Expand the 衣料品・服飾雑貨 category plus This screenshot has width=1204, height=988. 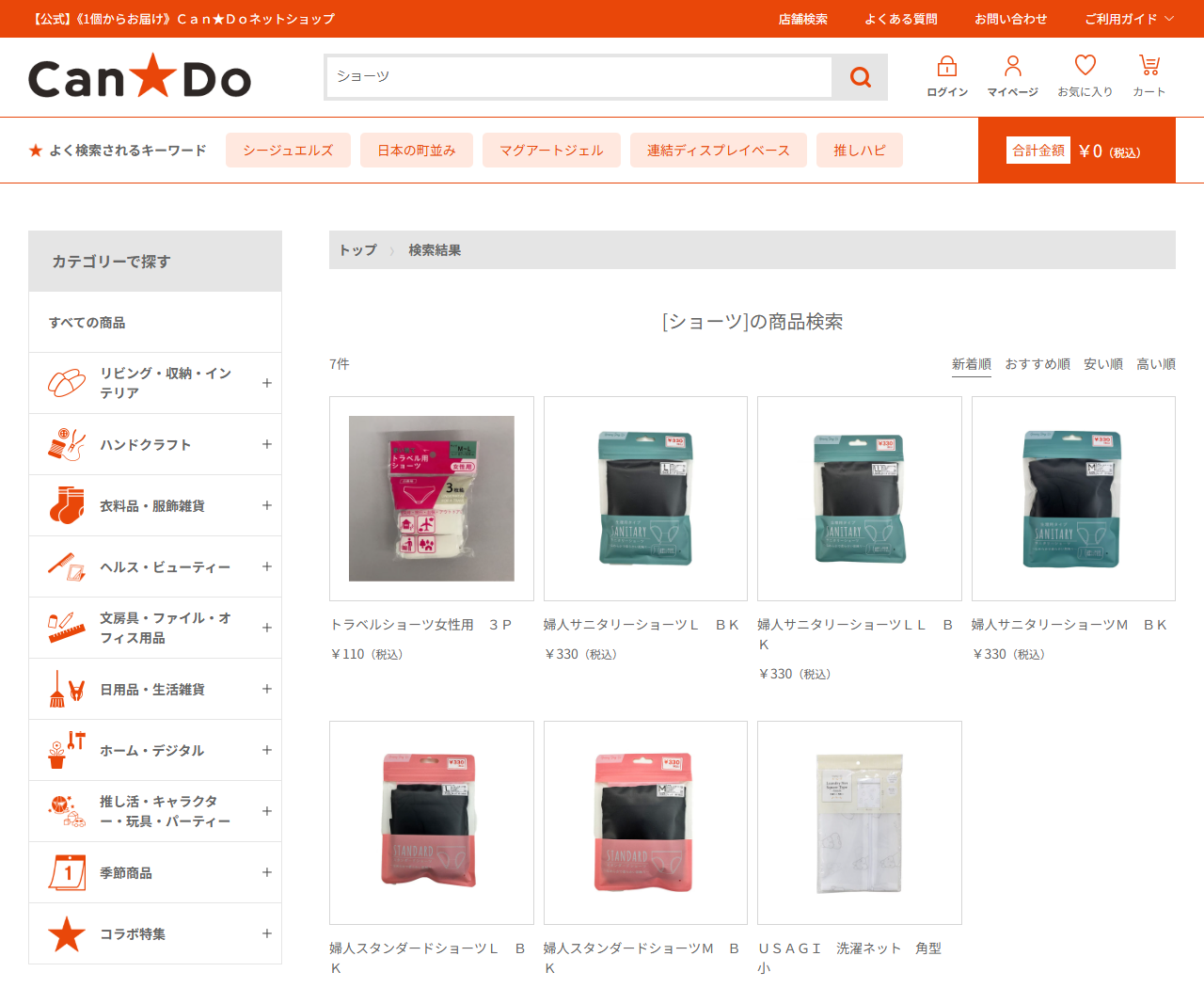pos(267,505)
